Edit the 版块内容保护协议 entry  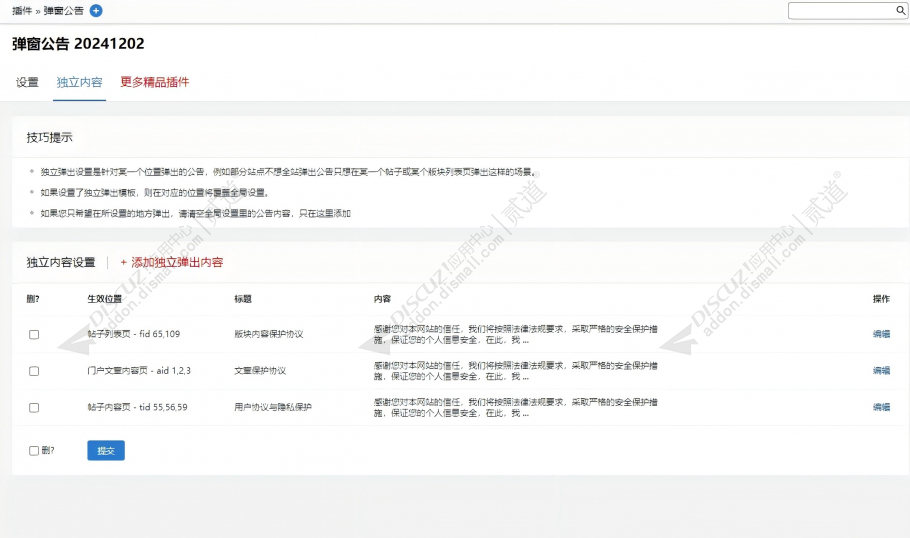point(881,334)
